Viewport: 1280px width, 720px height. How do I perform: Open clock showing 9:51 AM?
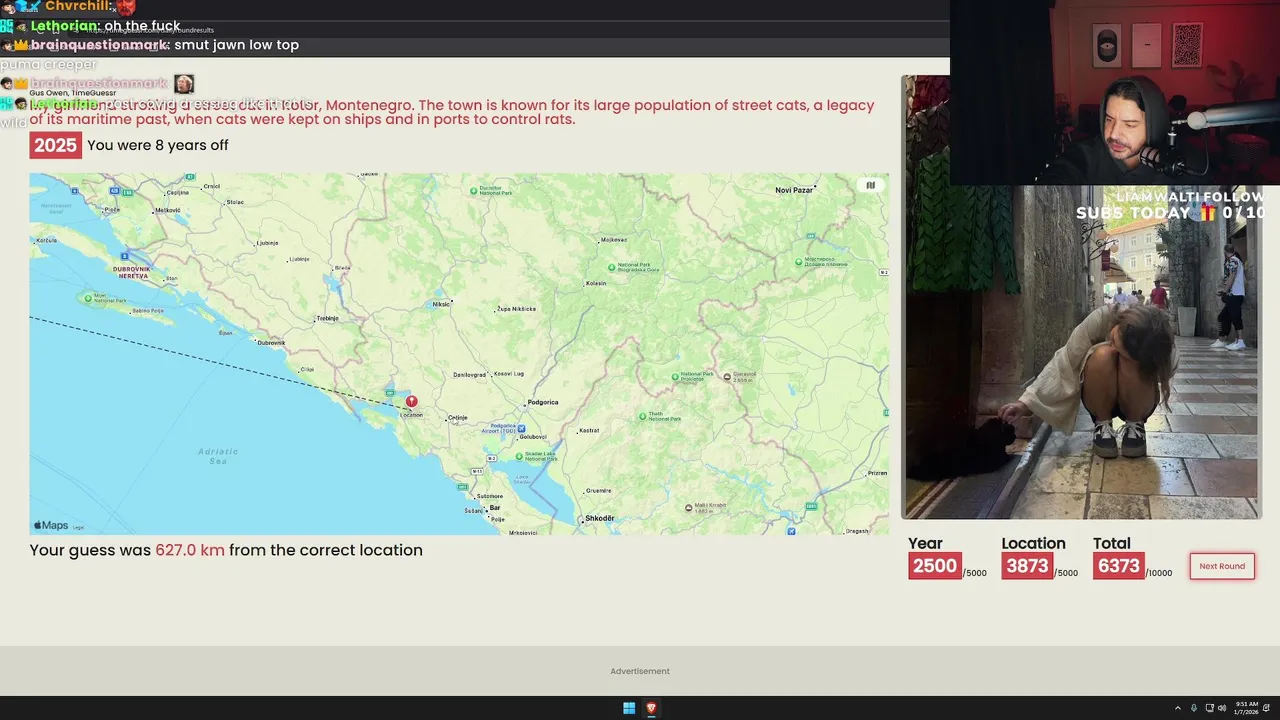[1247, 708]
